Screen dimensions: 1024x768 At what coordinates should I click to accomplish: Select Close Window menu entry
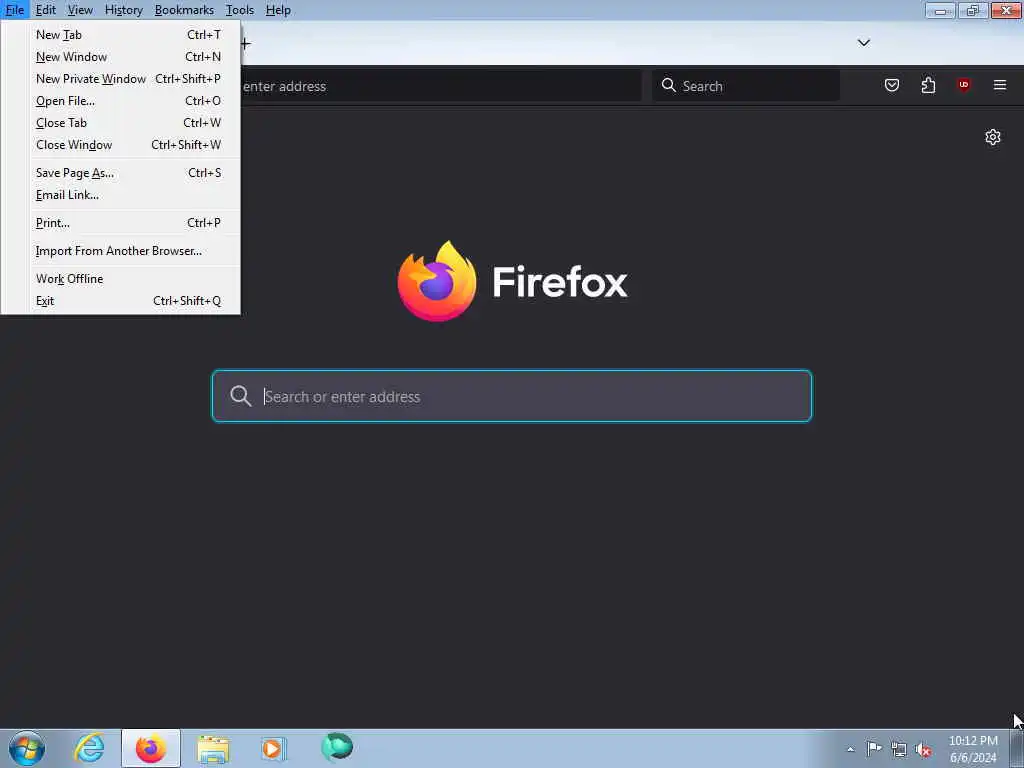click(x=121, y=145)
